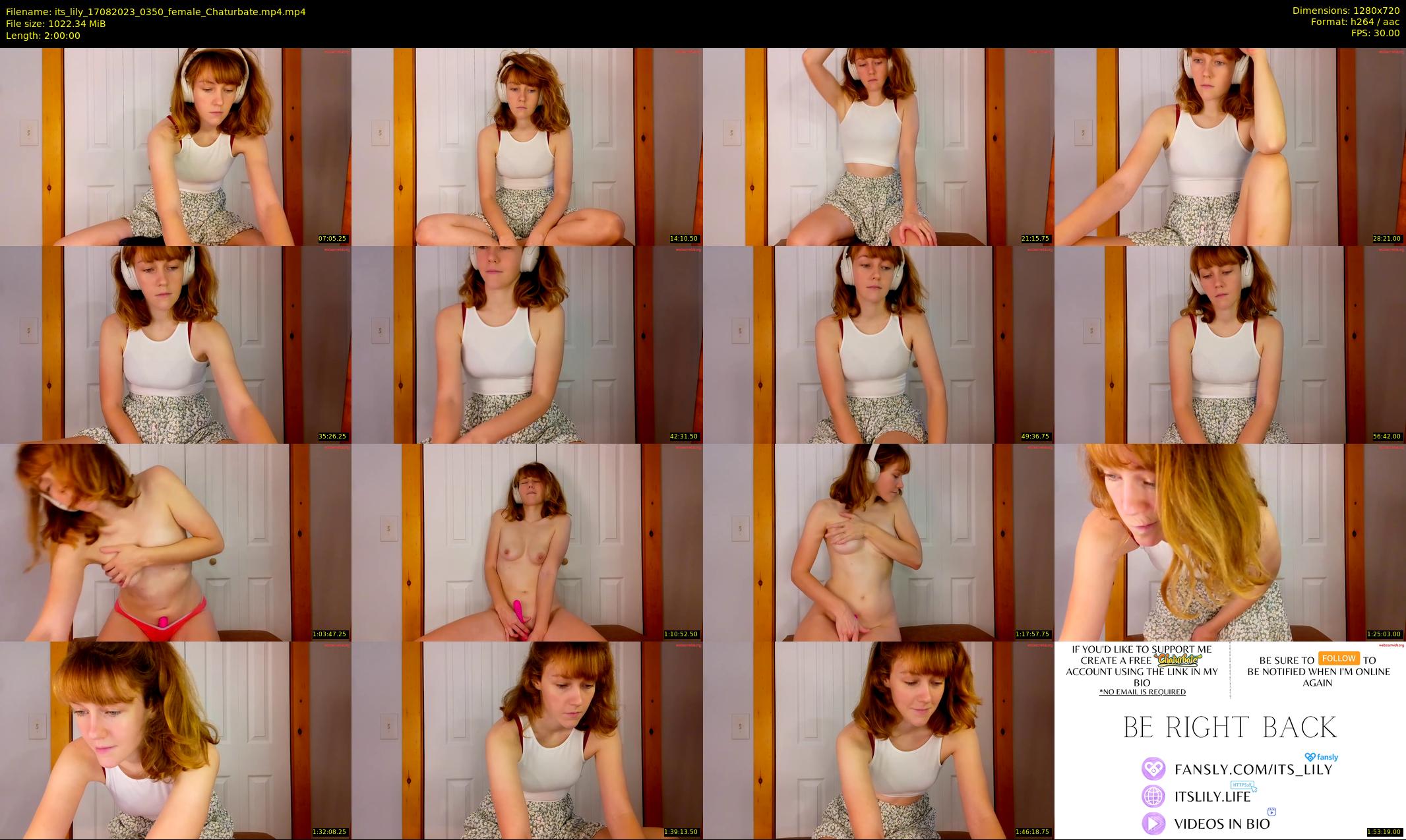1406x840 pixels.
Task: Click the Dimensions 1280x720 text
Action: 1346,11
